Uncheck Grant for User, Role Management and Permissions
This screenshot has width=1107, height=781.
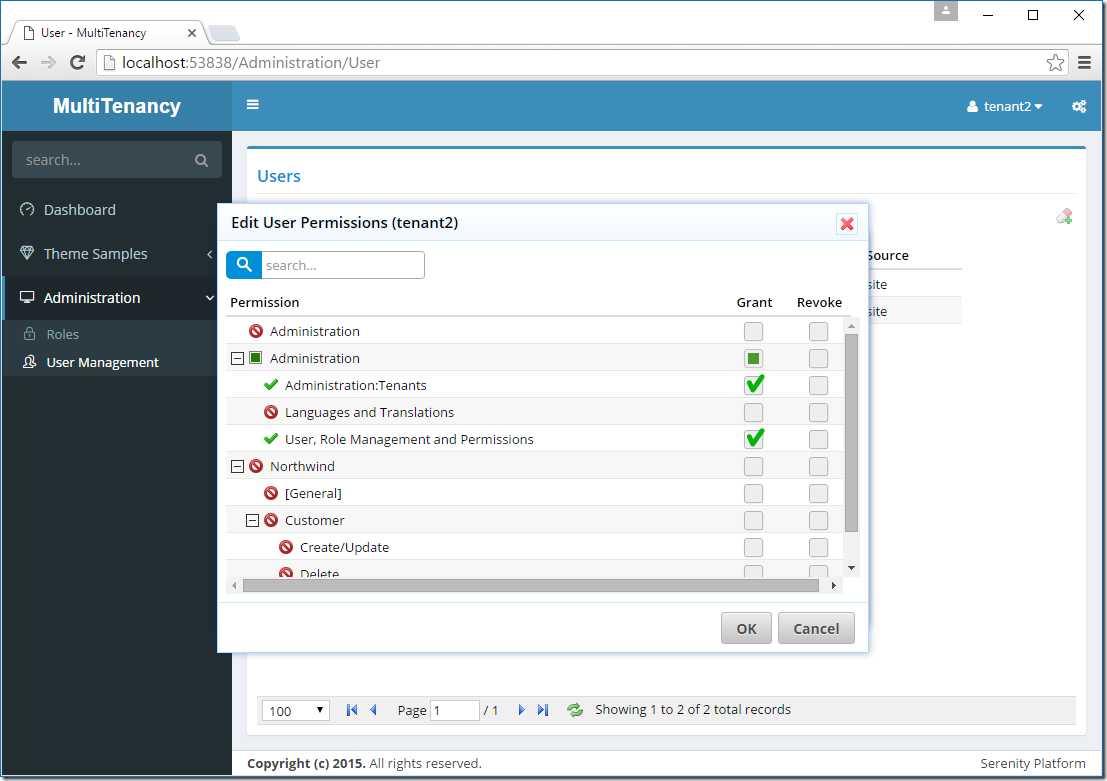click(x=753, y=439)
